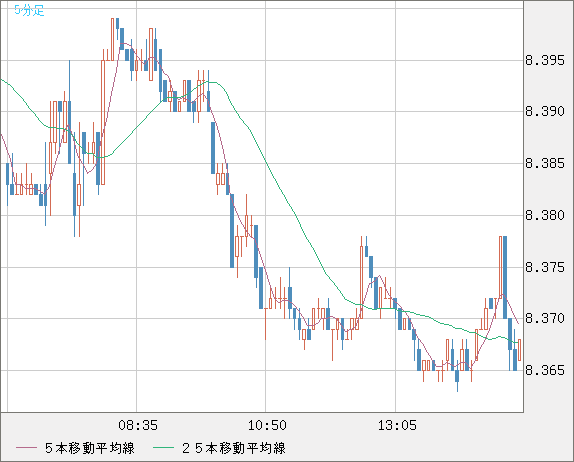Viewport: 574px width, 462px height.
Task: Click the 8.385 price axis label
Action: (545, 163)
